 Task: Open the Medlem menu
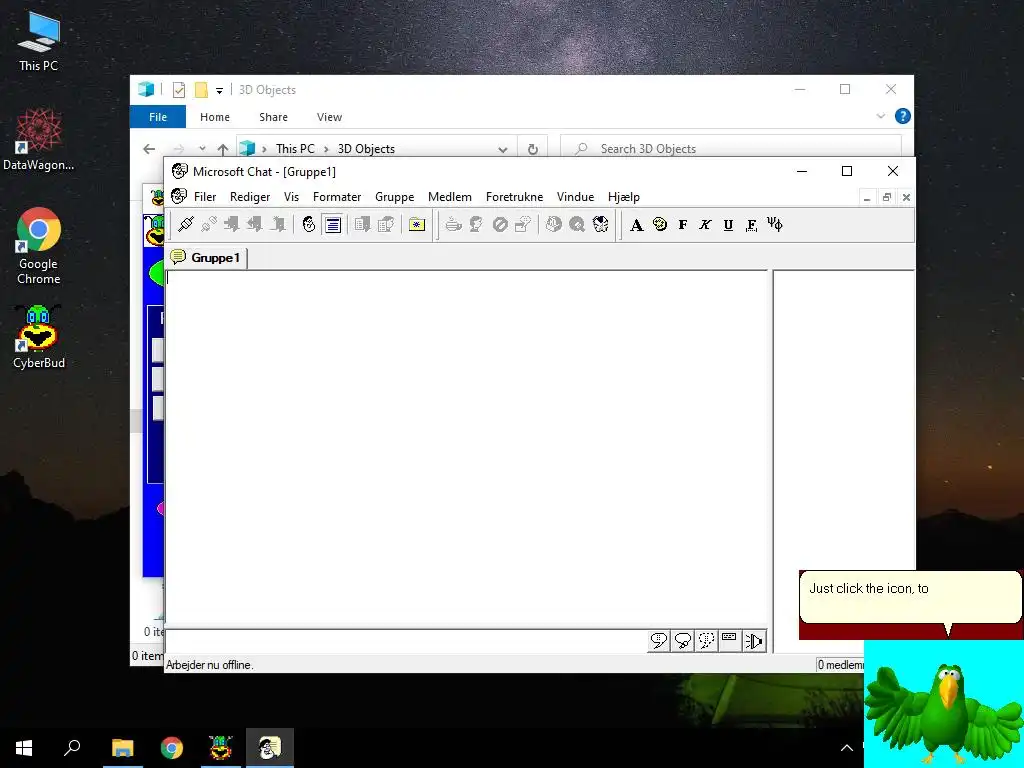click(450, 197)
